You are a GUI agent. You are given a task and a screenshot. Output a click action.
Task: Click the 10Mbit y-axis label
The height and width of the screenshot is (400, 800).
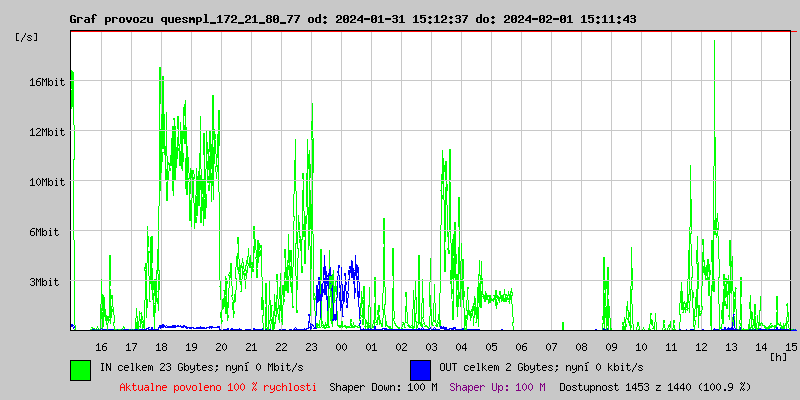[47, 182]
